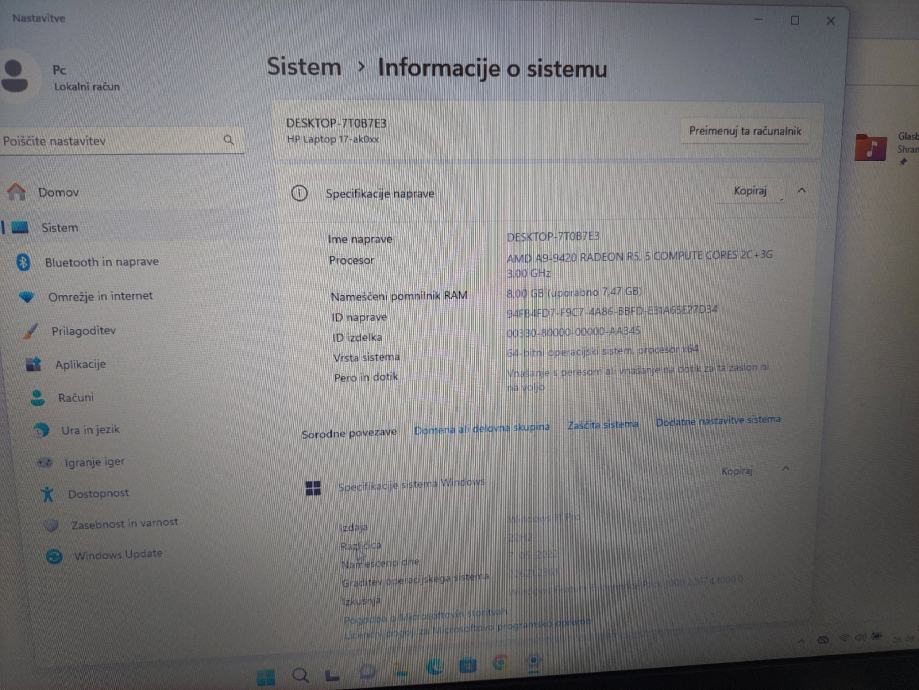Click the search magnifier icon in settings
The image size is (919, 690).
coord(229,140)
